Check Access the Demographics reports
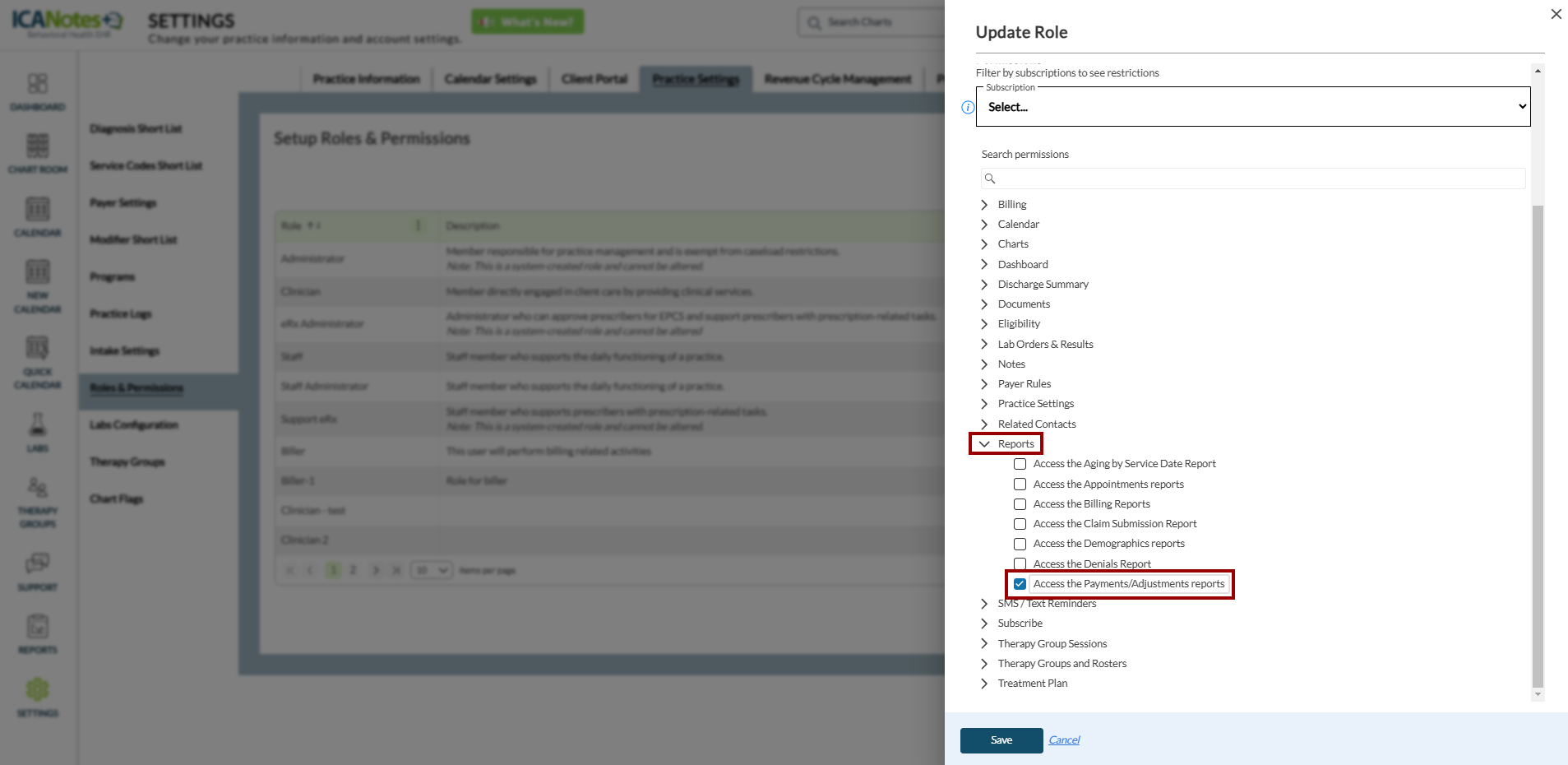1568x765 pixels. click(x=1020, y=544)
